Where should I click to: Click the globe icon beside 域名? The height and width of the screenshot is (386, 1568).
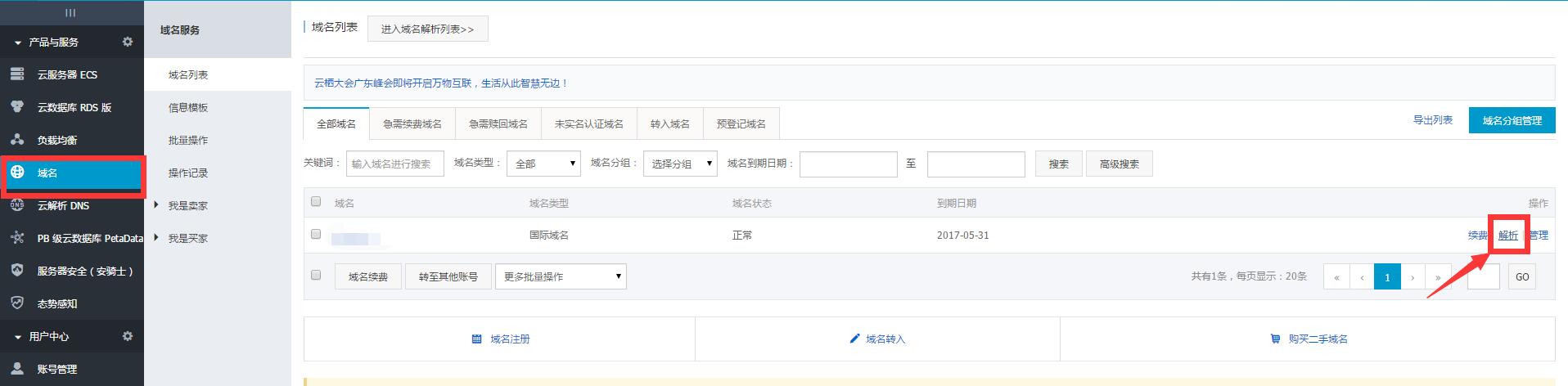[17, 173]
